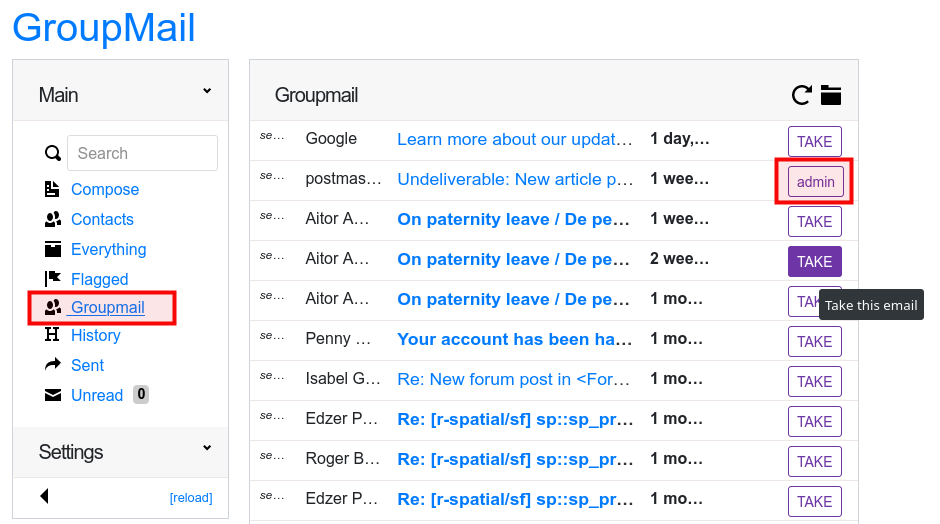Select Groupmail in the sidebar
The height and width of the screenshot is (524, 940).
pos(107,308)
